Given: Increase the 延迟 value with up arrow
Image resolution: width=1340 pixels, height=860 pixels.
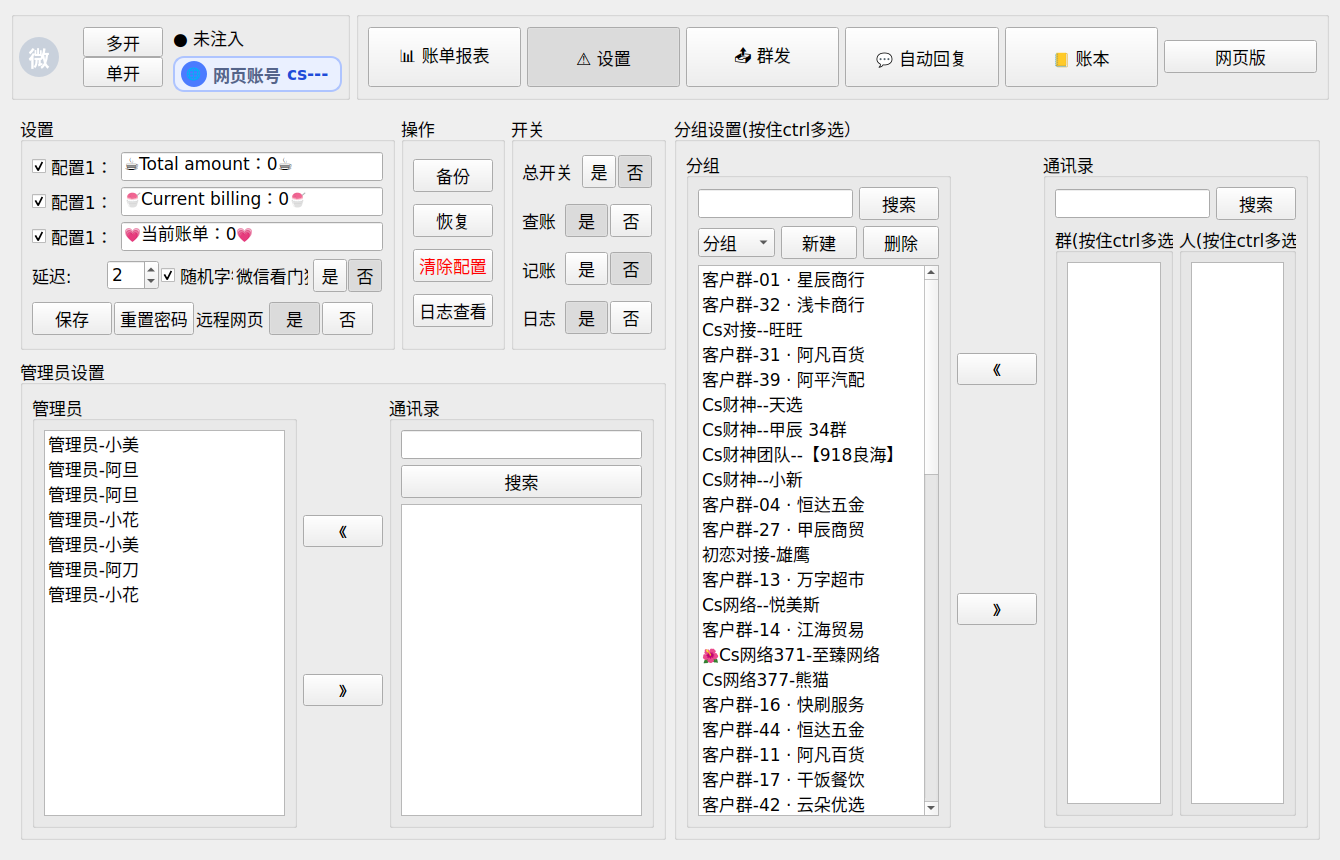Looking at the screenshot, I should click(x=152, y=269).
